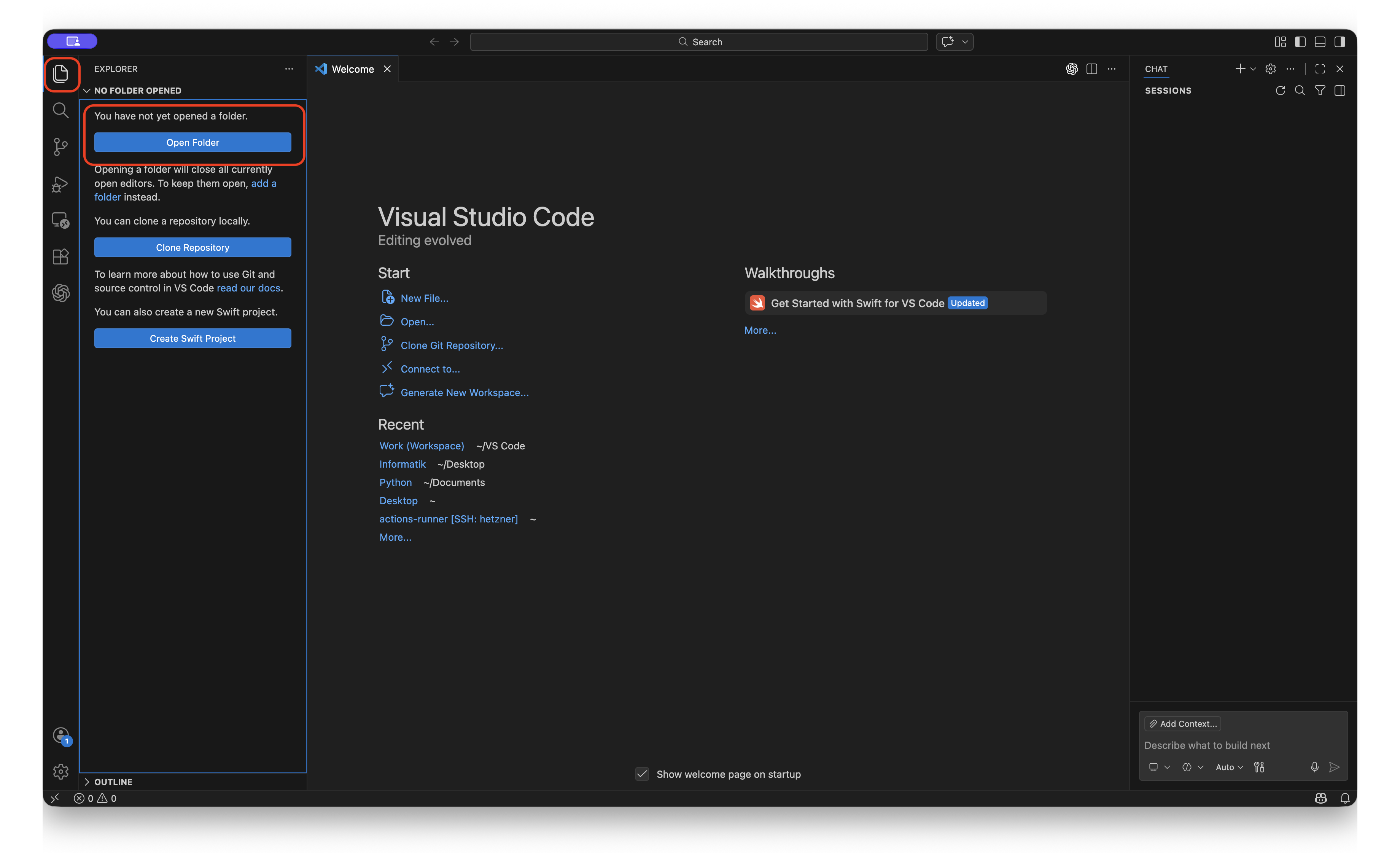
Task: Filter chat sessions
Action: point(1320,91)
